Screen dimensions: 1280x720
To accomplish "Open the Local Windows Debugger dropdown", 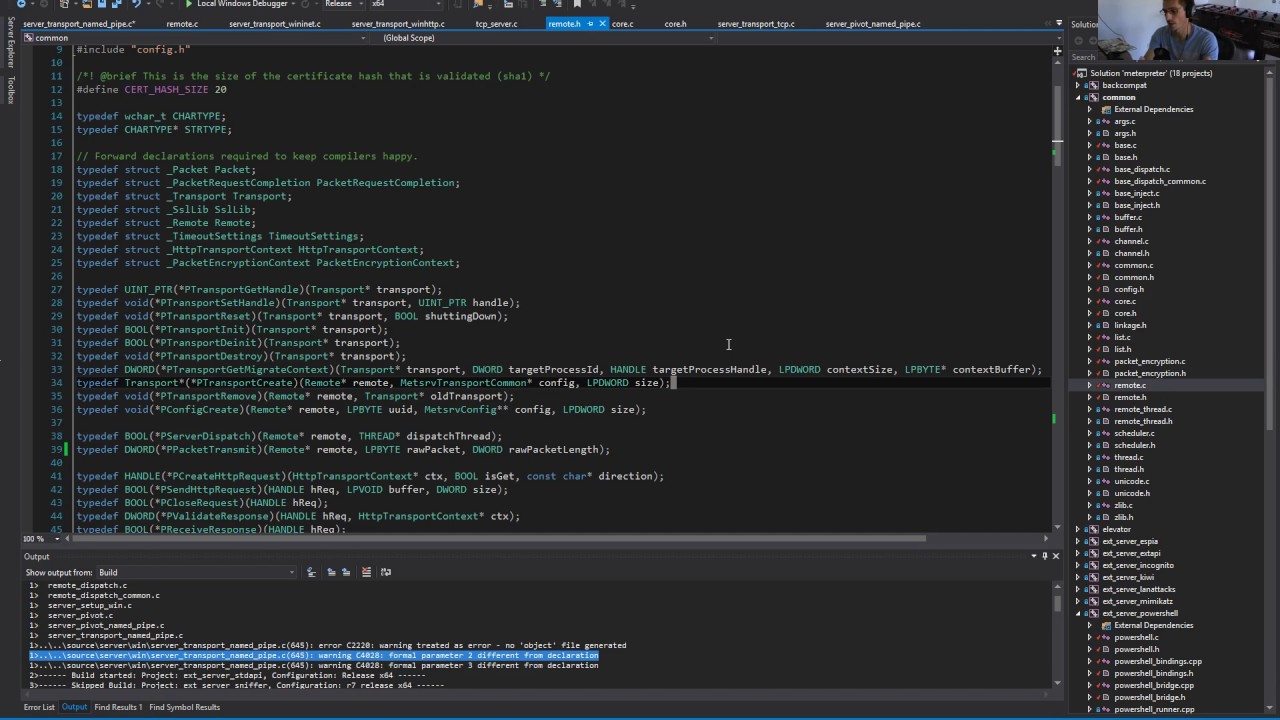I will pos(294,4).
